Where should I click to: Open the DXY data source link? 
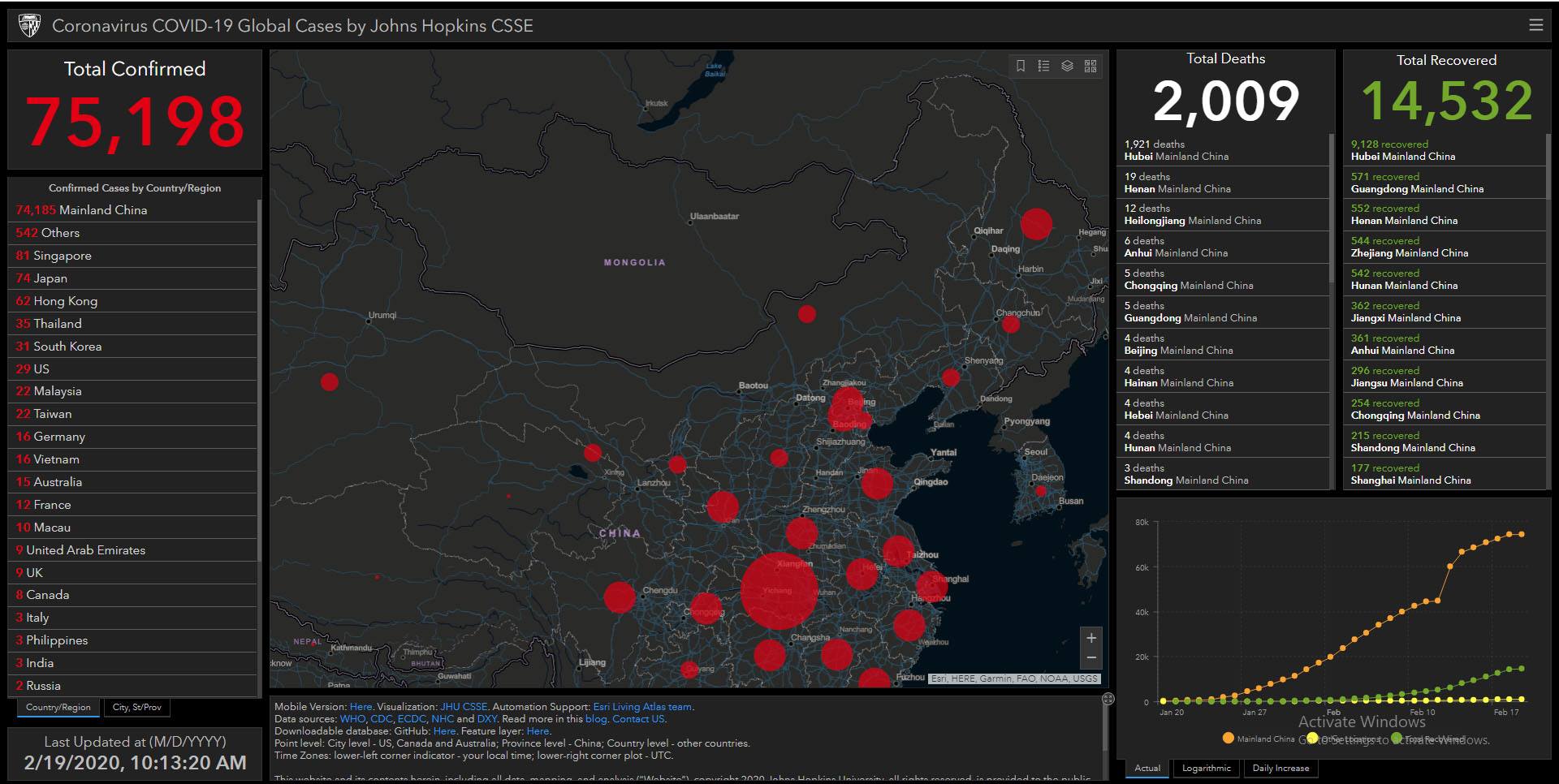pyautogui.click(x=486, y=719)
